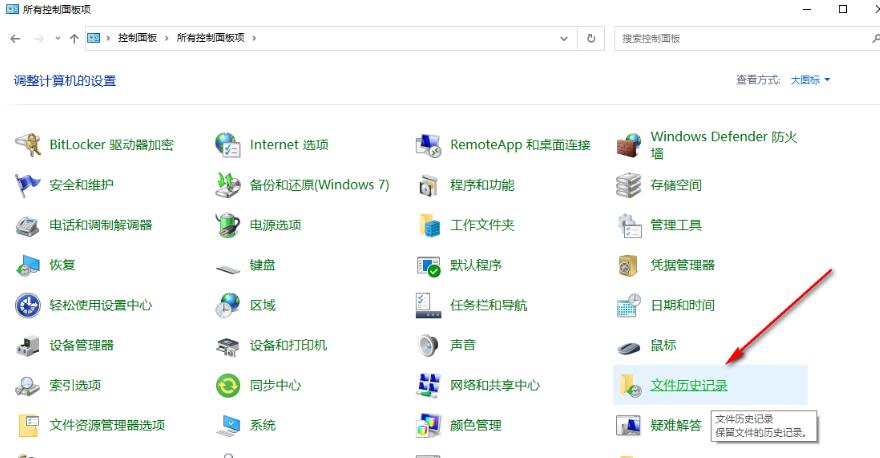Open the 疑难解答 link
This screenshot has height=458, width=880.
[x=676, y=425]
